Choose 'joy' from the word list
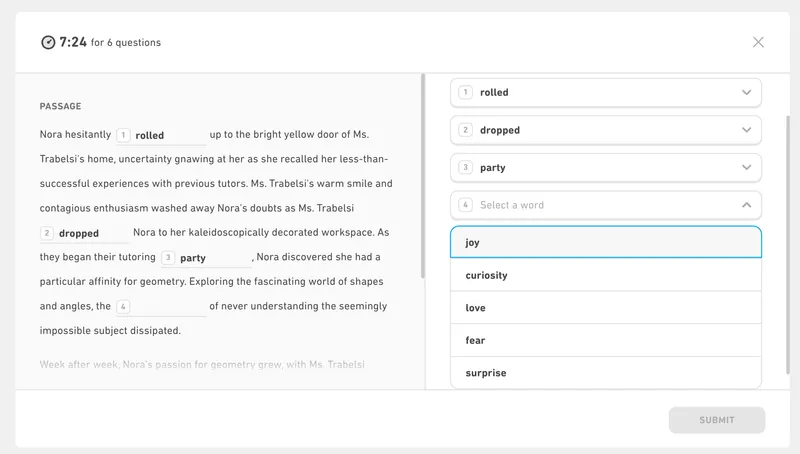The height and width of the screenshot is (454, 800). coord(605,242)
